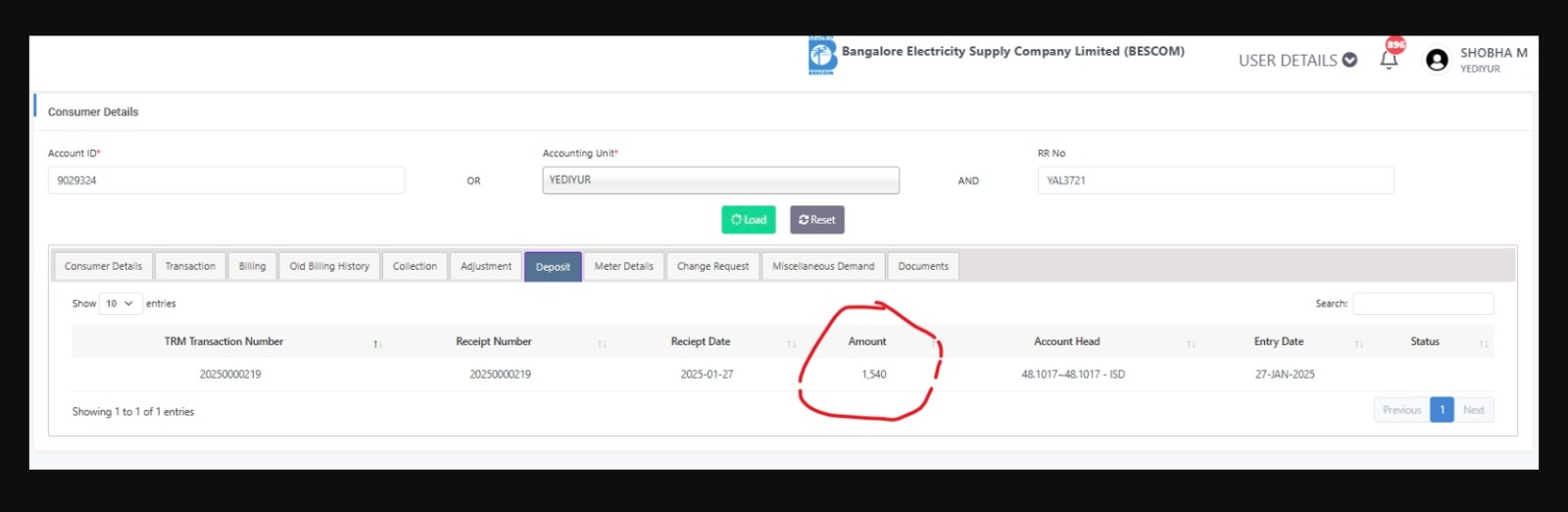The image size is (1568, 512).
Task: Click receipt date 2025-01-27
Action: click(x=707, y=375)
